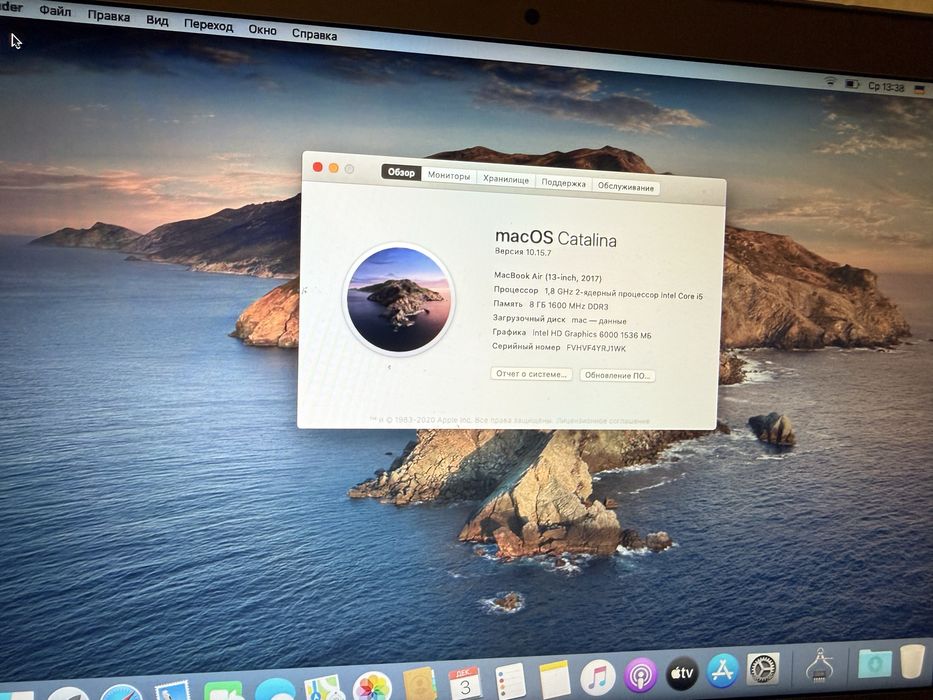Open the Mail app in the Dock
The height and width of the screenshot is (700, 933).
click(172, 690)
